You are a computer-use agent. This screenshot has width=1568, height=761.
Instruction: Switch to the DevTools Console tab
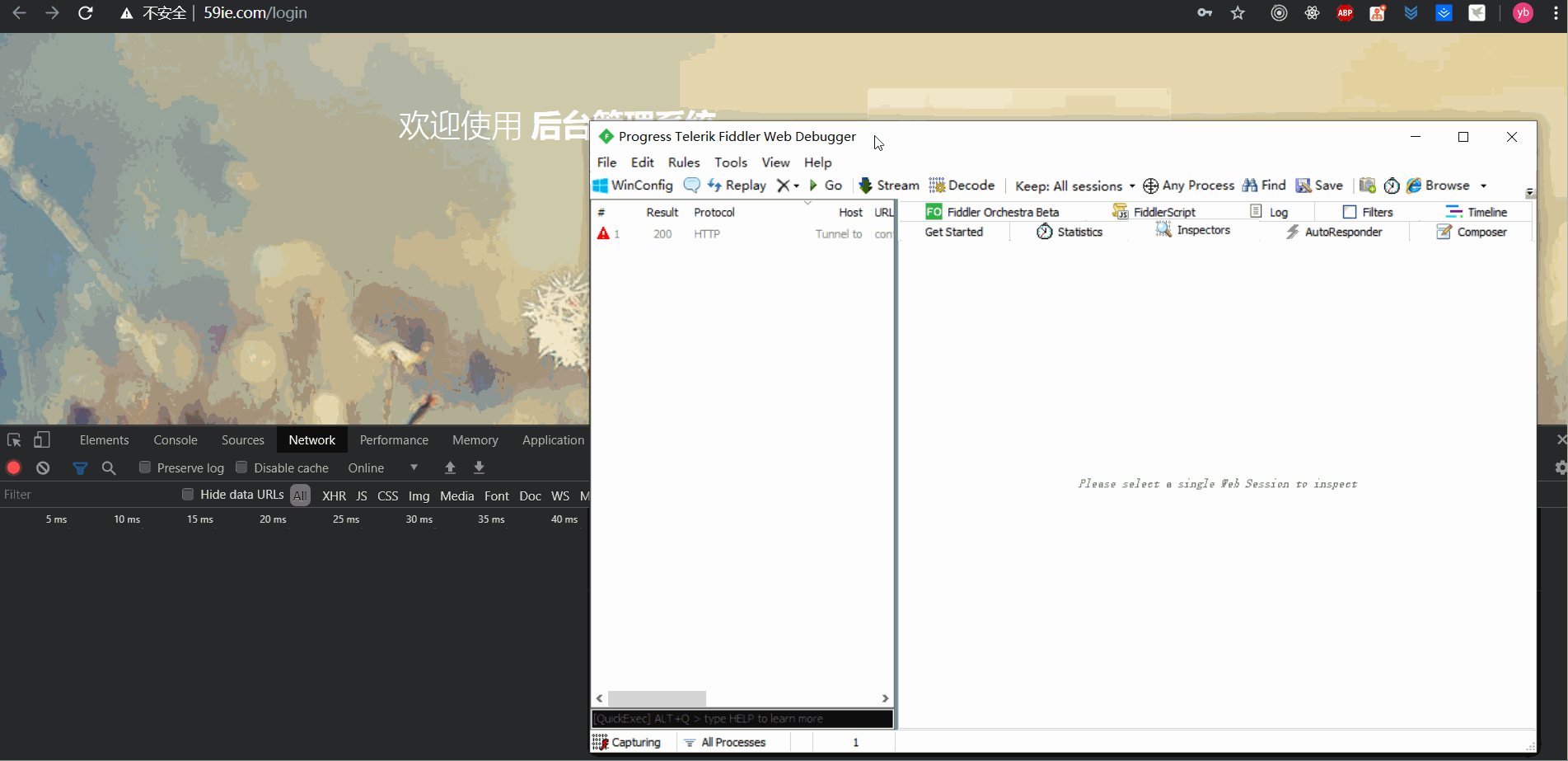(176, 440)
